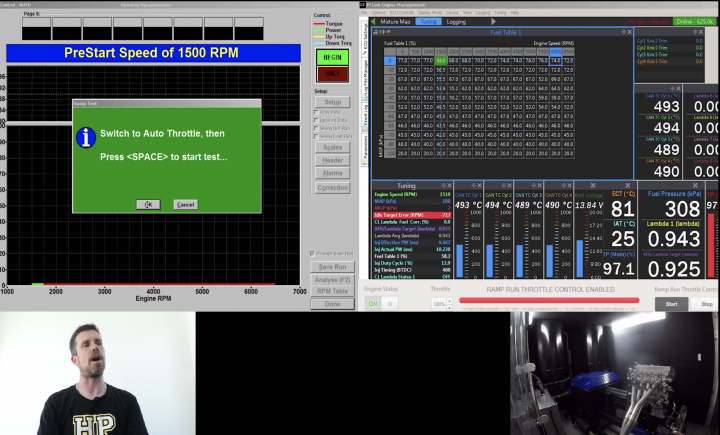The width and height of the screenshot is (720, 435).
Task: Open the Log File Manager side tab
Action: (x=366, y=78)
